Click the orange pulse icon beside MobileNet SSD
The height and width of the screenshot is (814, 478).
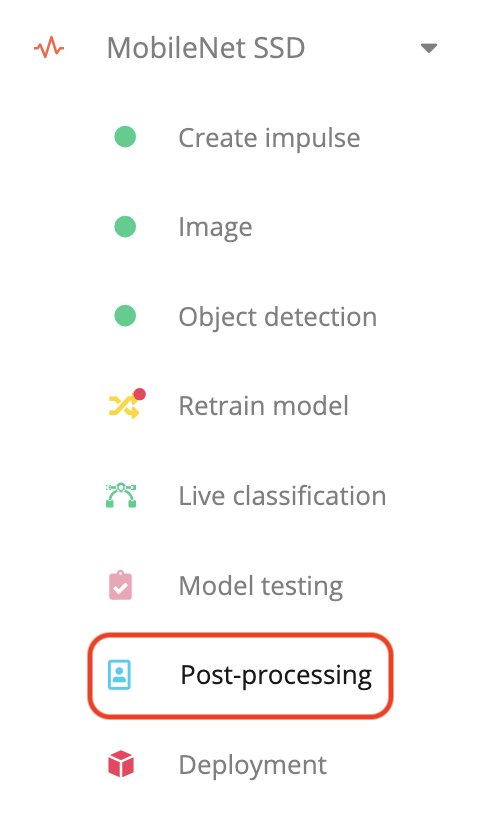tap(49, 48)
